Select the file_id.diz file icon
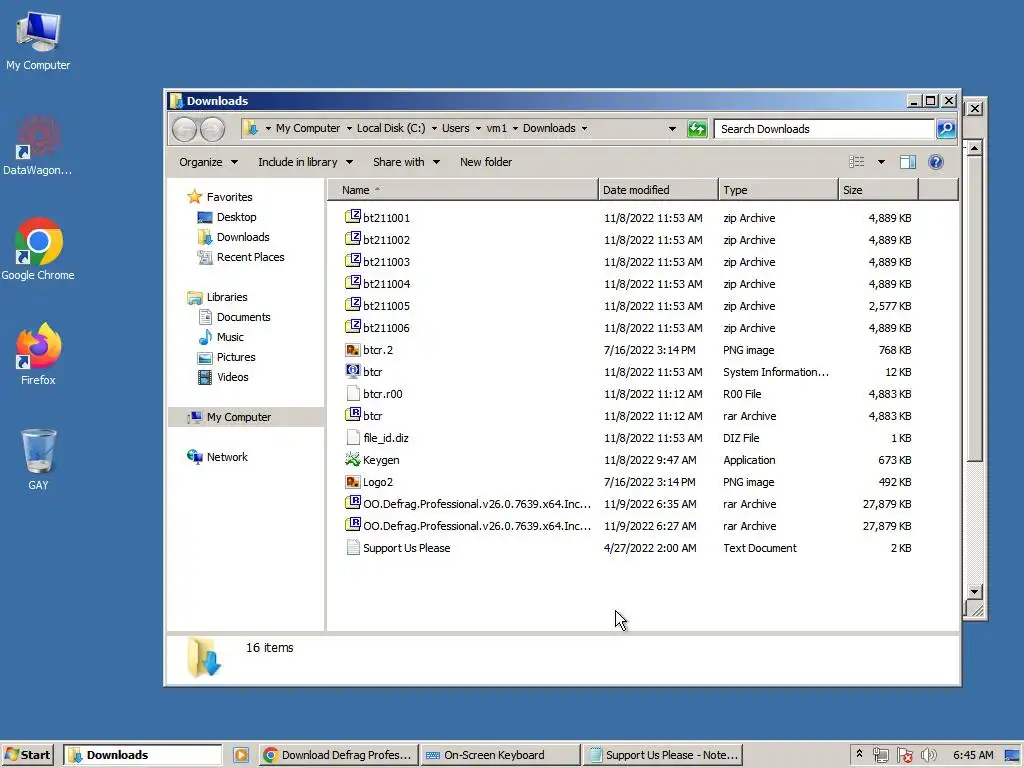Image resolution: width=1024 pixels, height=768 pixels. [353, 437]
